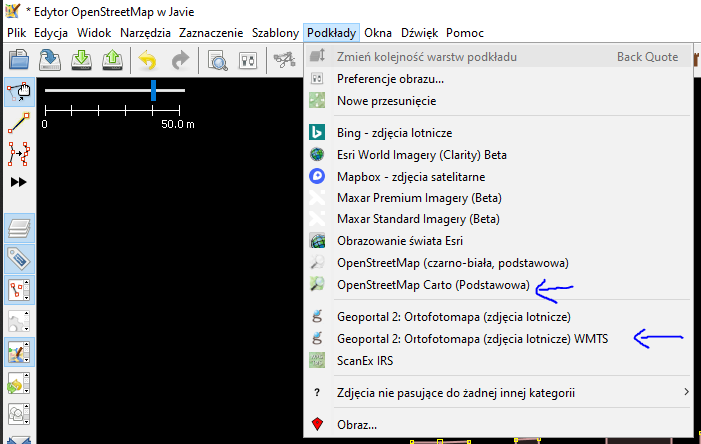Viewport: 701px width, 444px height.
Task: Click the Download data green arrow icon
Action: [81, 59]
